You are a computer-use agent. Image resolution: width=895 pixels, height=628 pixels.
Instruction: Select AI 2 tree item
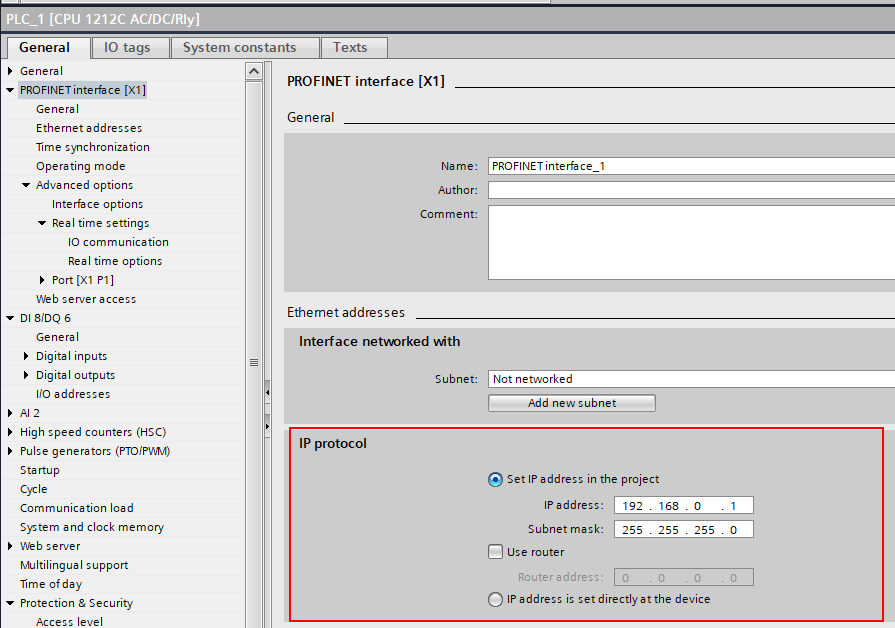point(30,413)
